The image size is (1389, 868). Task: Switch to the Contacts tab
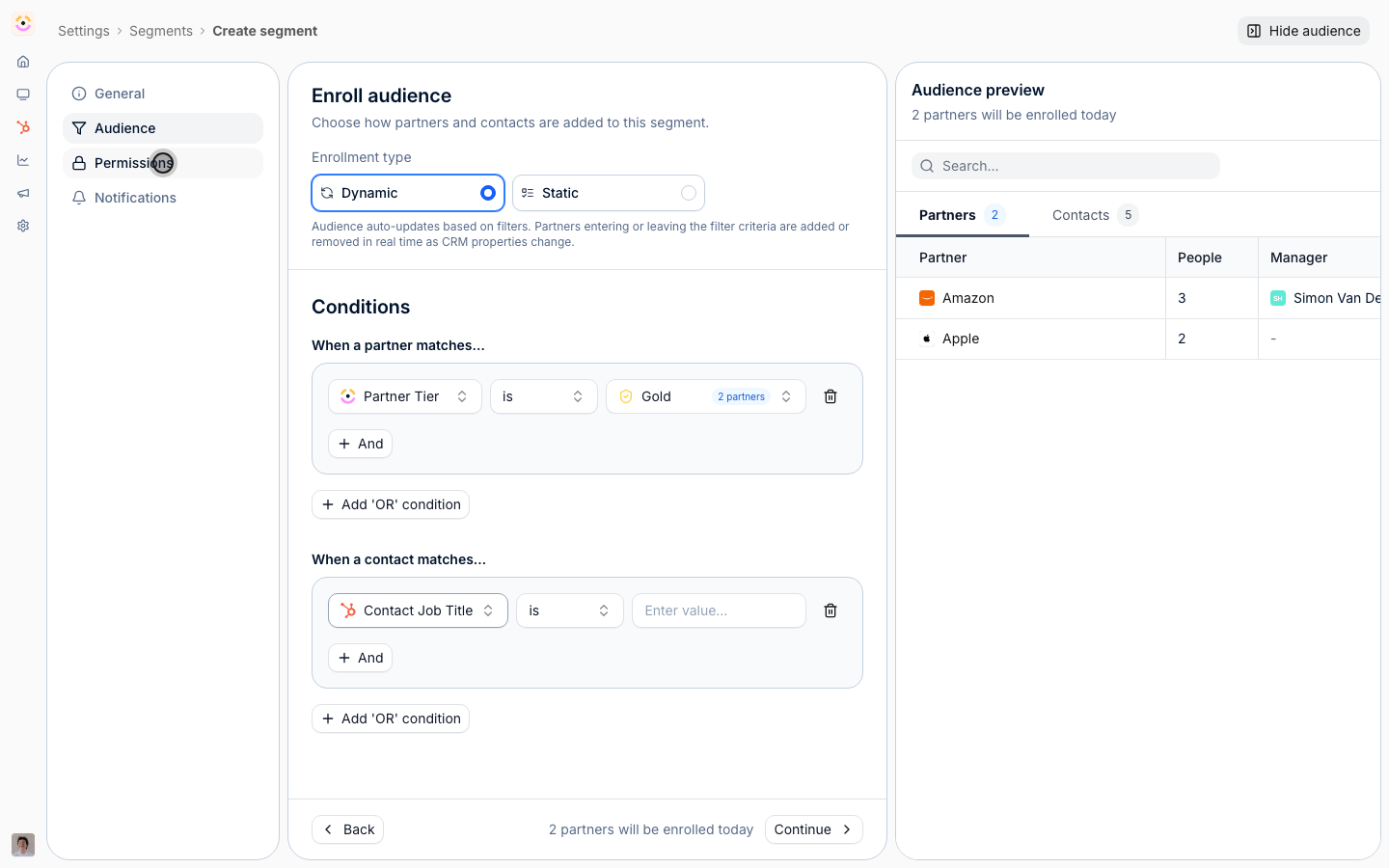pyautogui.click(x=1095, y=215)
